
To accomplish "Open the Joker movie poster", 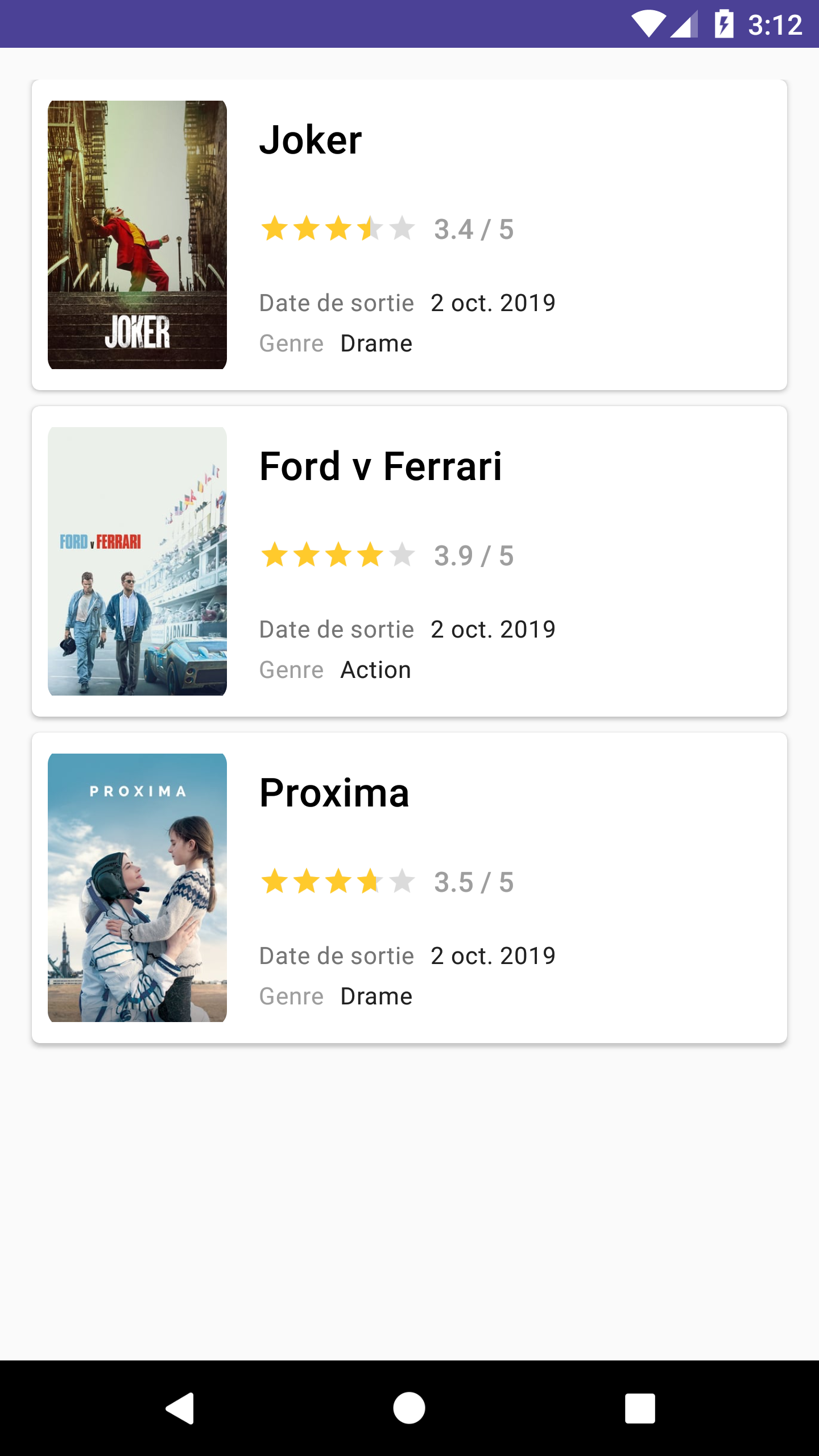I will [137, 235].
